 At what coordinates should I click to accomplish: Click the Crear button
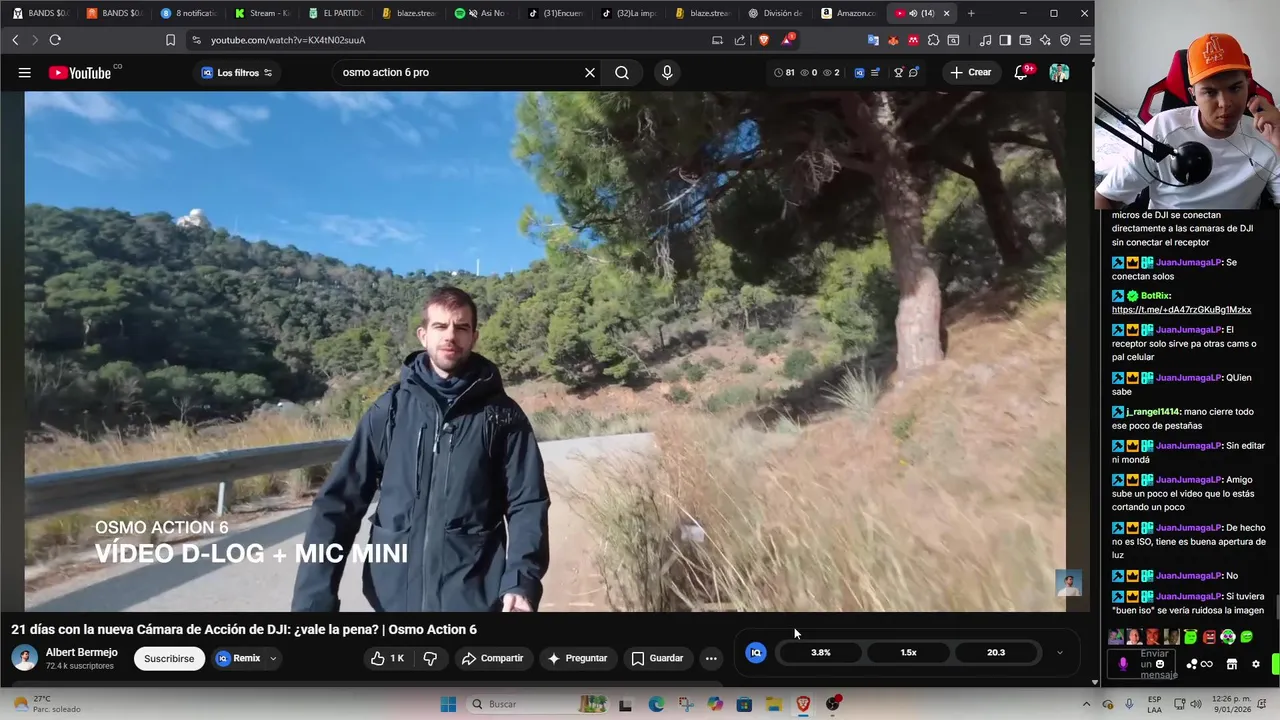(x=970, y=73)
